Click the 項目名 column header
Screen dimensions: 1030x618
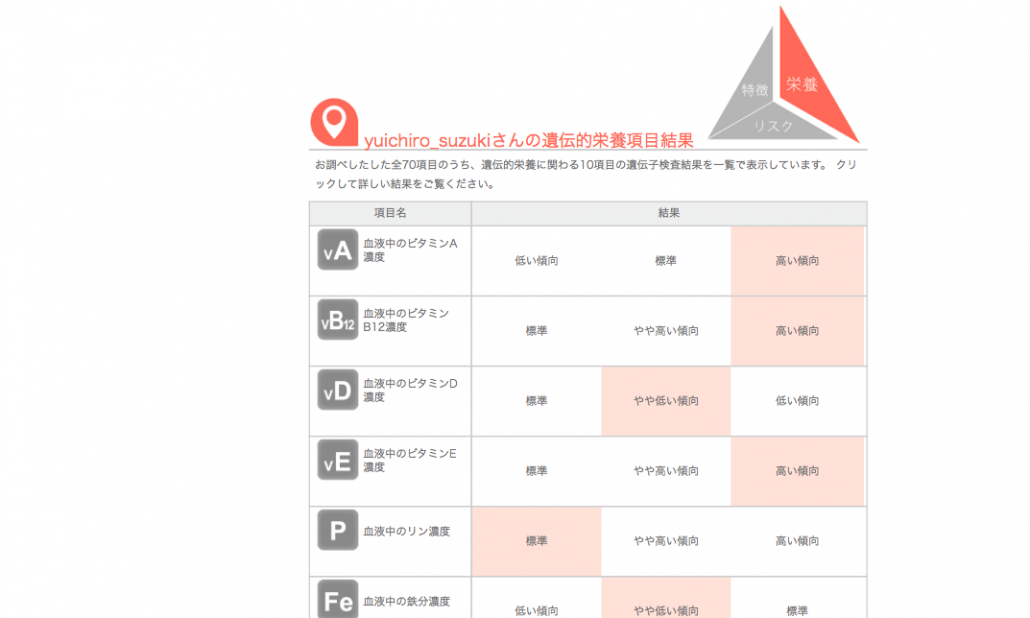pyautogui.click(x=390, y=214)
